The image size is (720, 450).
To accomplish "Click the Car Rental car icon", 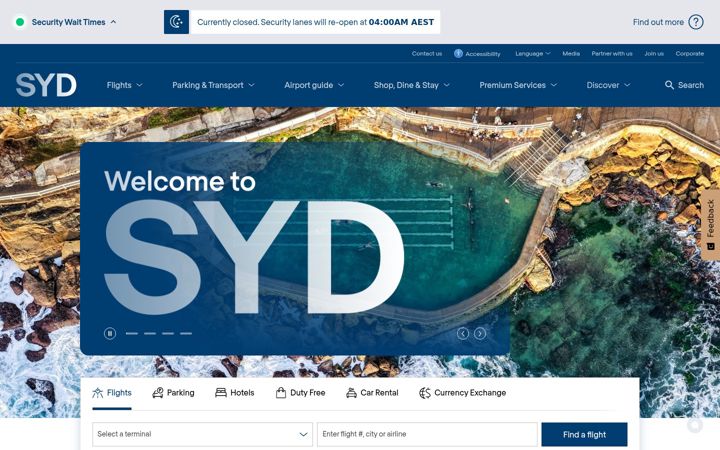I will point(351,393).
